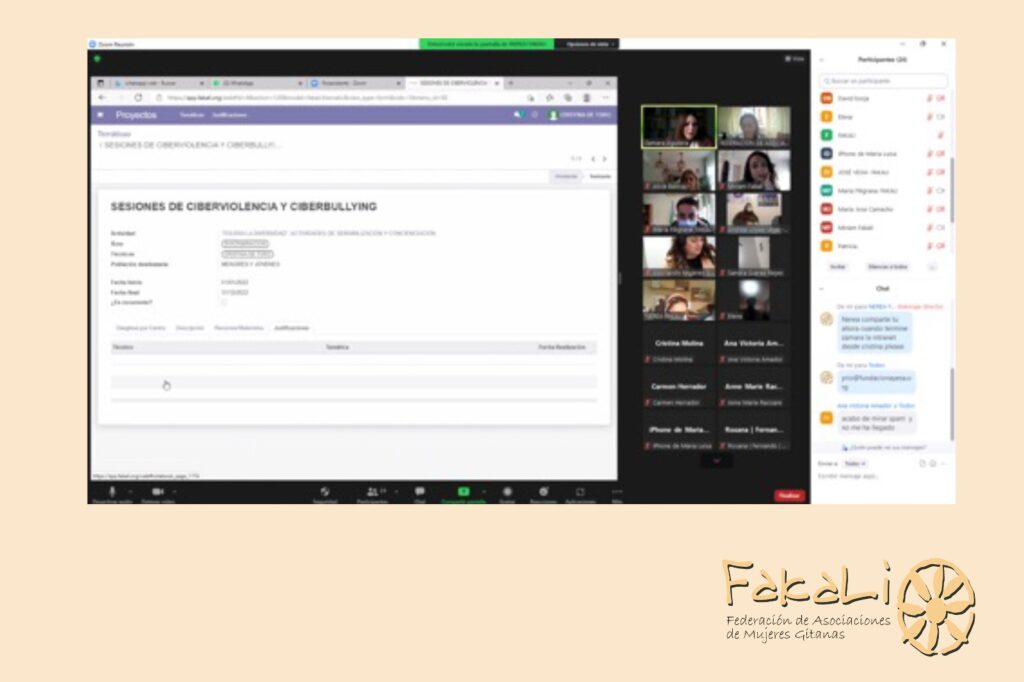
Task: Open share screen options arrow
Action: [483, 491]
